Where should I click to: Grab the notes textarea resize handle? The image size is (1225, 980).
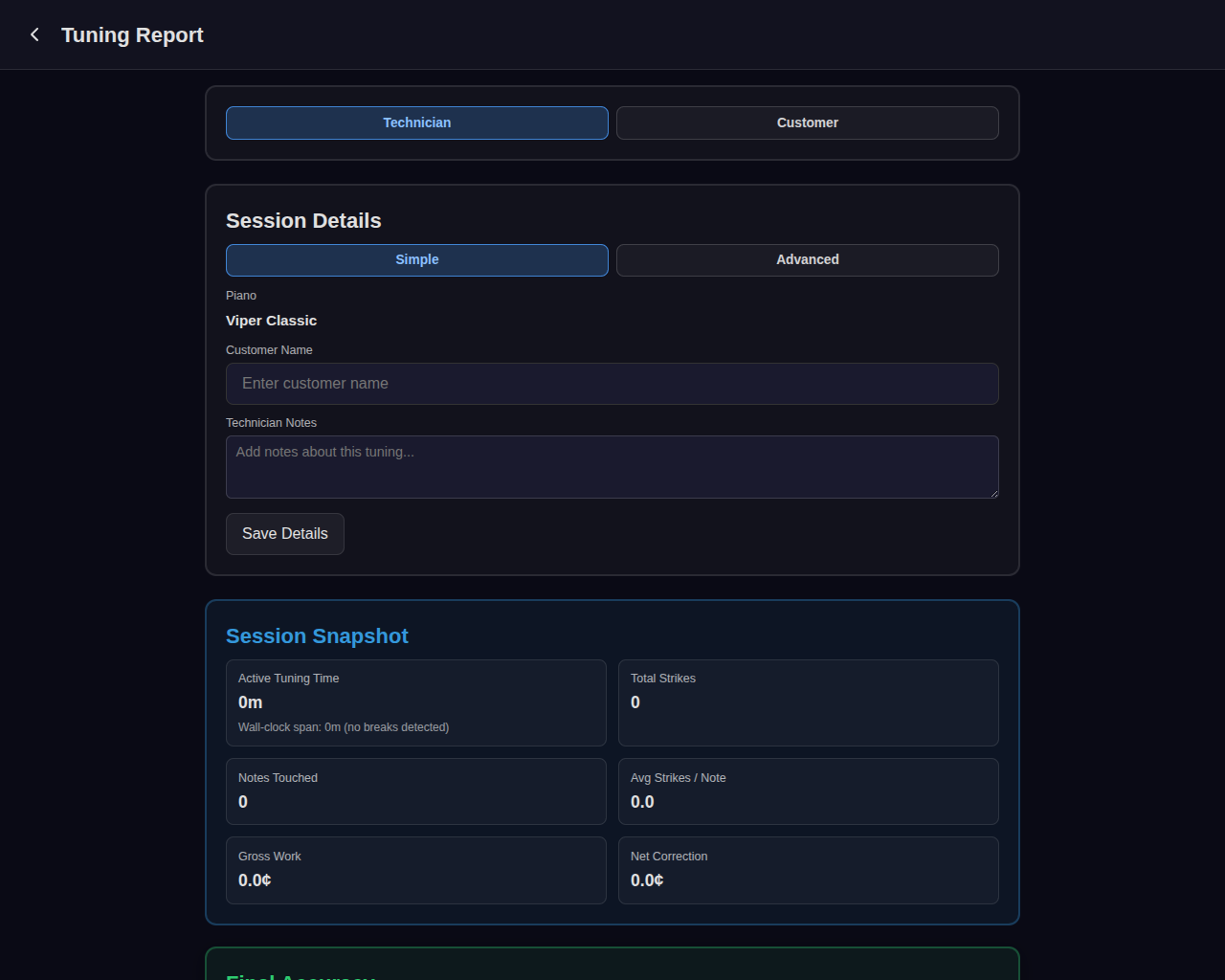pos(993,494)
